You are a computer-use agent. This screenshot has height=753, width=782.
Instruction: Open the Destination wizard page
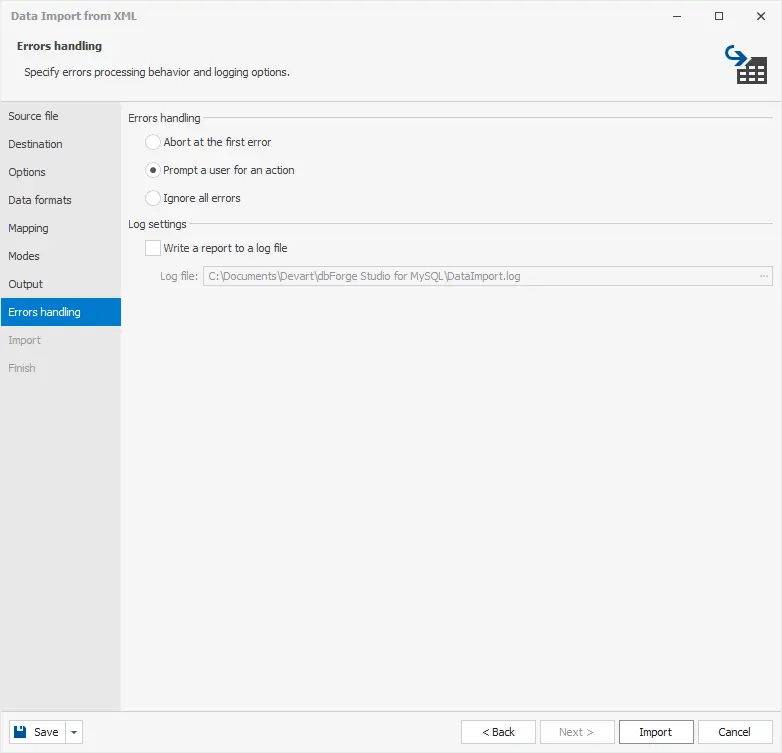[35, 144]
